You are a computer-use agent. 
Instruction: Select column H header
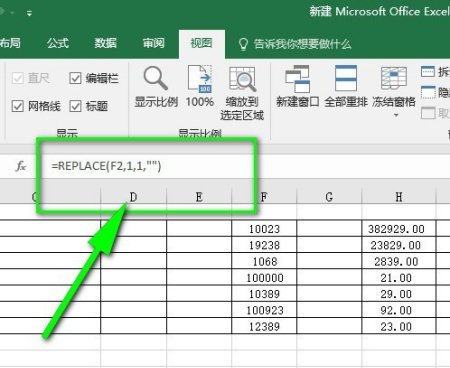pos(399,197)
